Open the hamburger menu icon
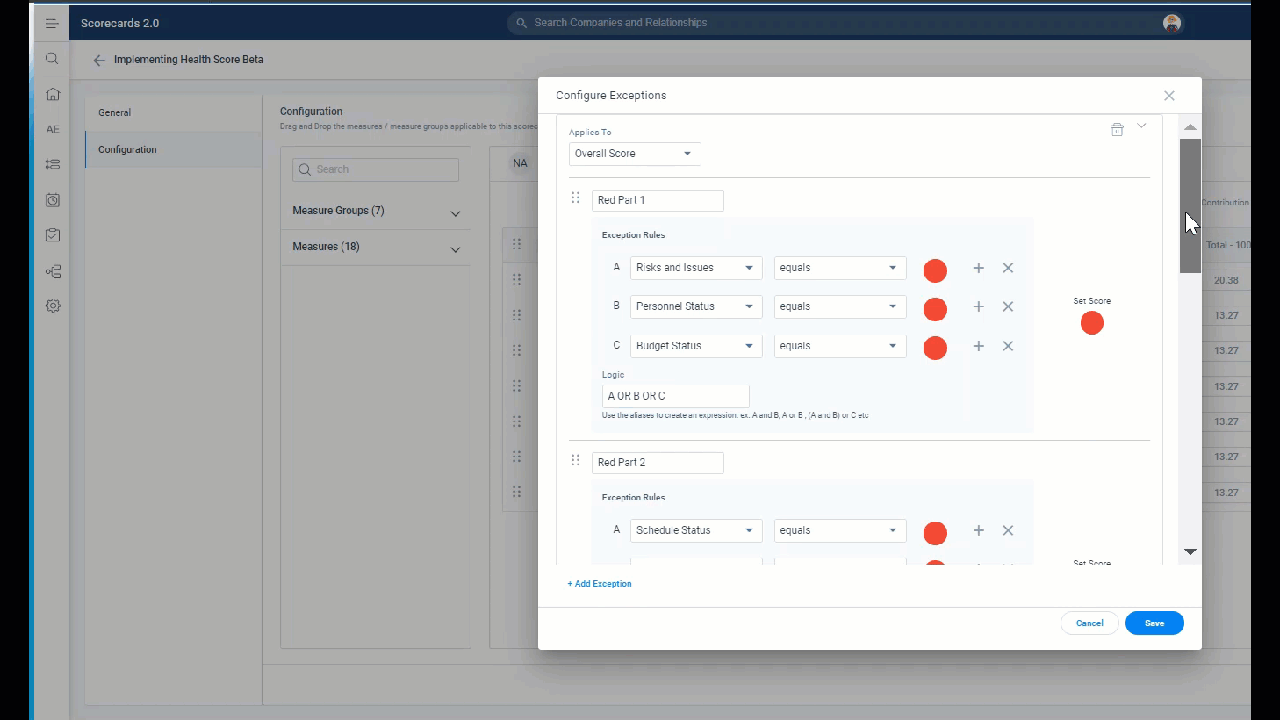The image size is (1280, 720). point(52,23)
